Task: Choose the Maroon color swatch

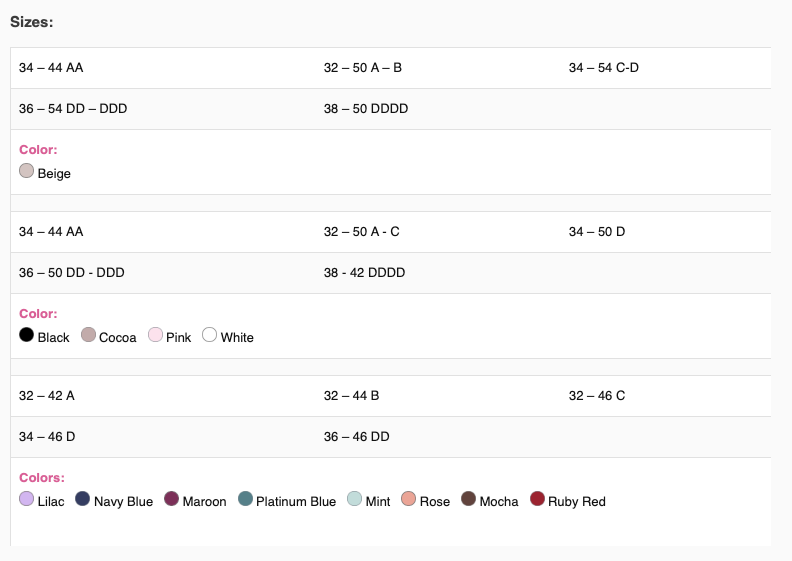Action: click(171, 499)
